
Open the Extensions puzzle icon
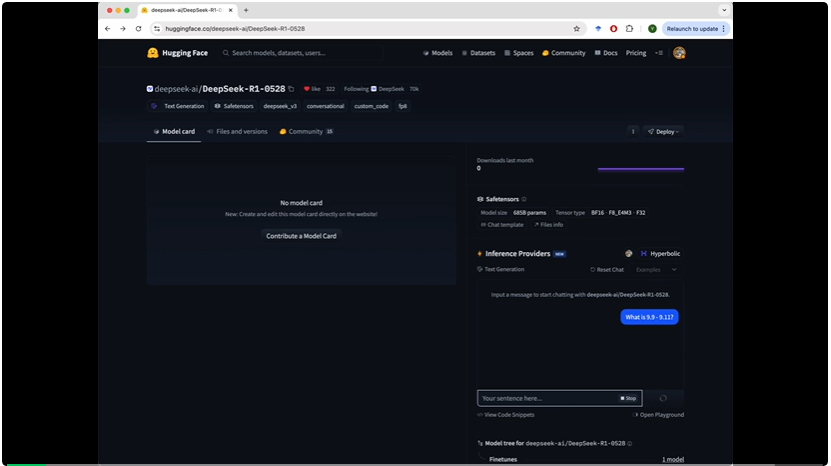pos(630,29)
